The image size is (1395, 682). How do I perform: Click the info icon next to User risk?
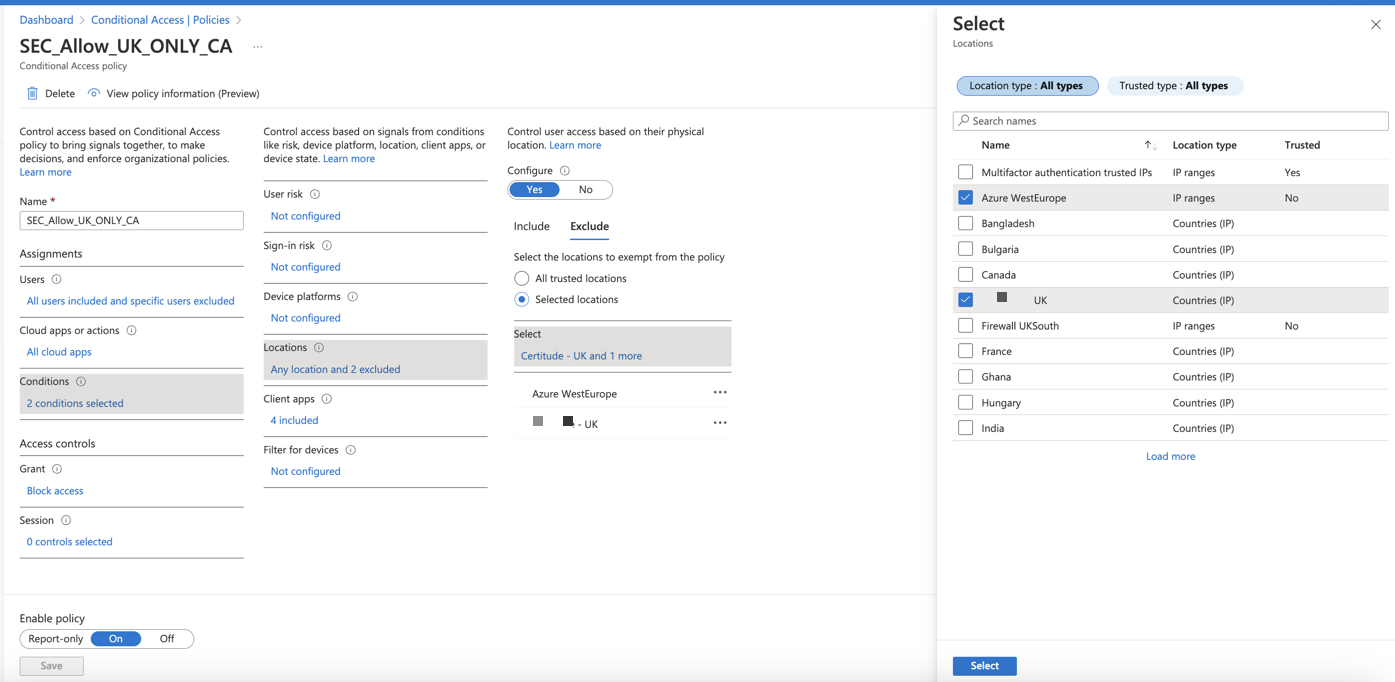[315, 194]
